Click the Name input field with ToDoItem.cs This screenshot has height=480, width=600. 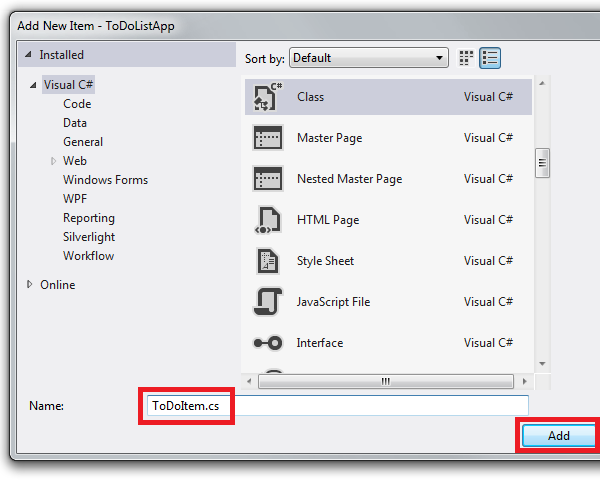click(x=338, y=406)
